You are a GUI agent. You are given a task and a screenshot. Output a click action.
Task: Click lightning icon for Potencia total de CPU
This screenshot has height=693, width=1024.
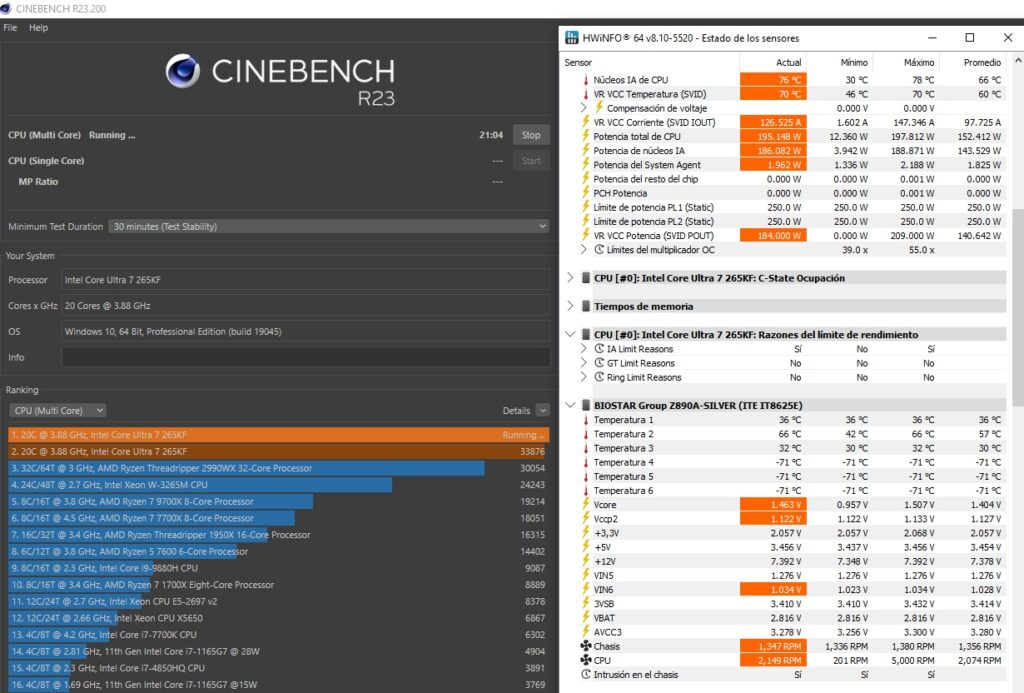coord(586,137)
